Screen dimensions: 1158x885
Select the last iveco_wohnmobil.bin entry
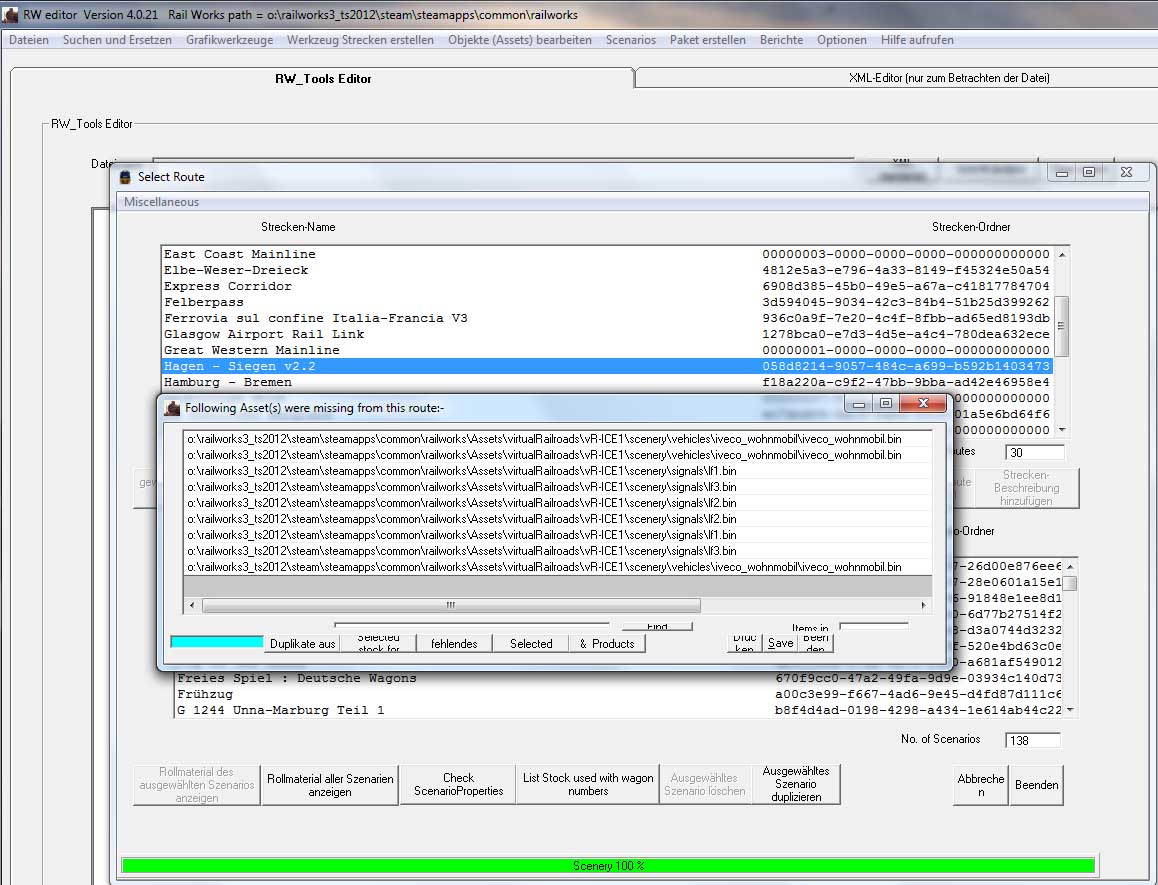click(558, 567)
